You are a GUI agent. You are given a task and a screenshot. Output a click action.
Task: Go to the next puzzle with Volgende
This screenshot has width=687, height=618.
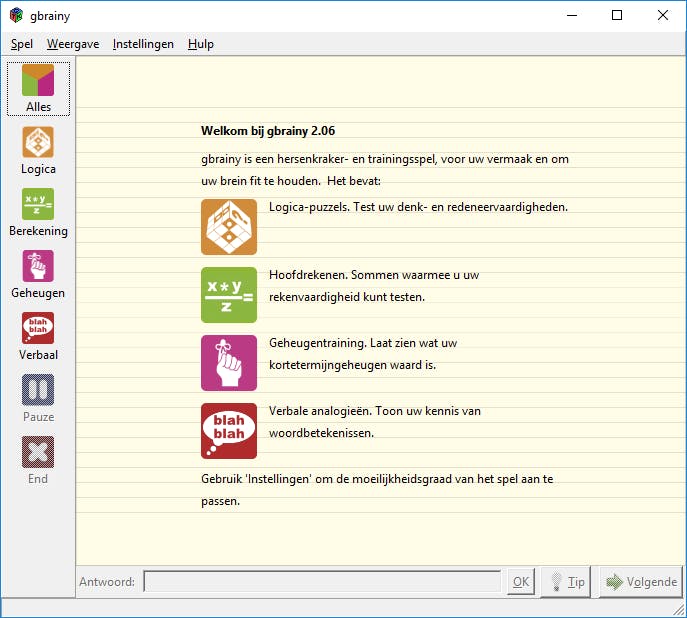coord(641,582)
